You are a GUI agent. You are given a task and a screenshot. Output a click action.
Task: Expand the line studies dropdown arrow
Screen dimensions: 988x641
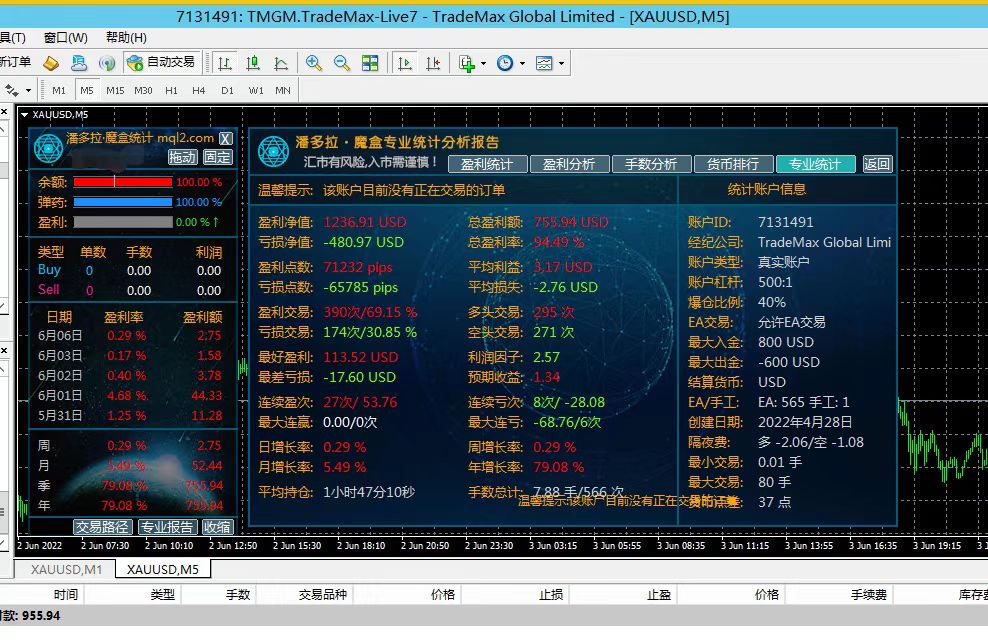pos(28,91)
